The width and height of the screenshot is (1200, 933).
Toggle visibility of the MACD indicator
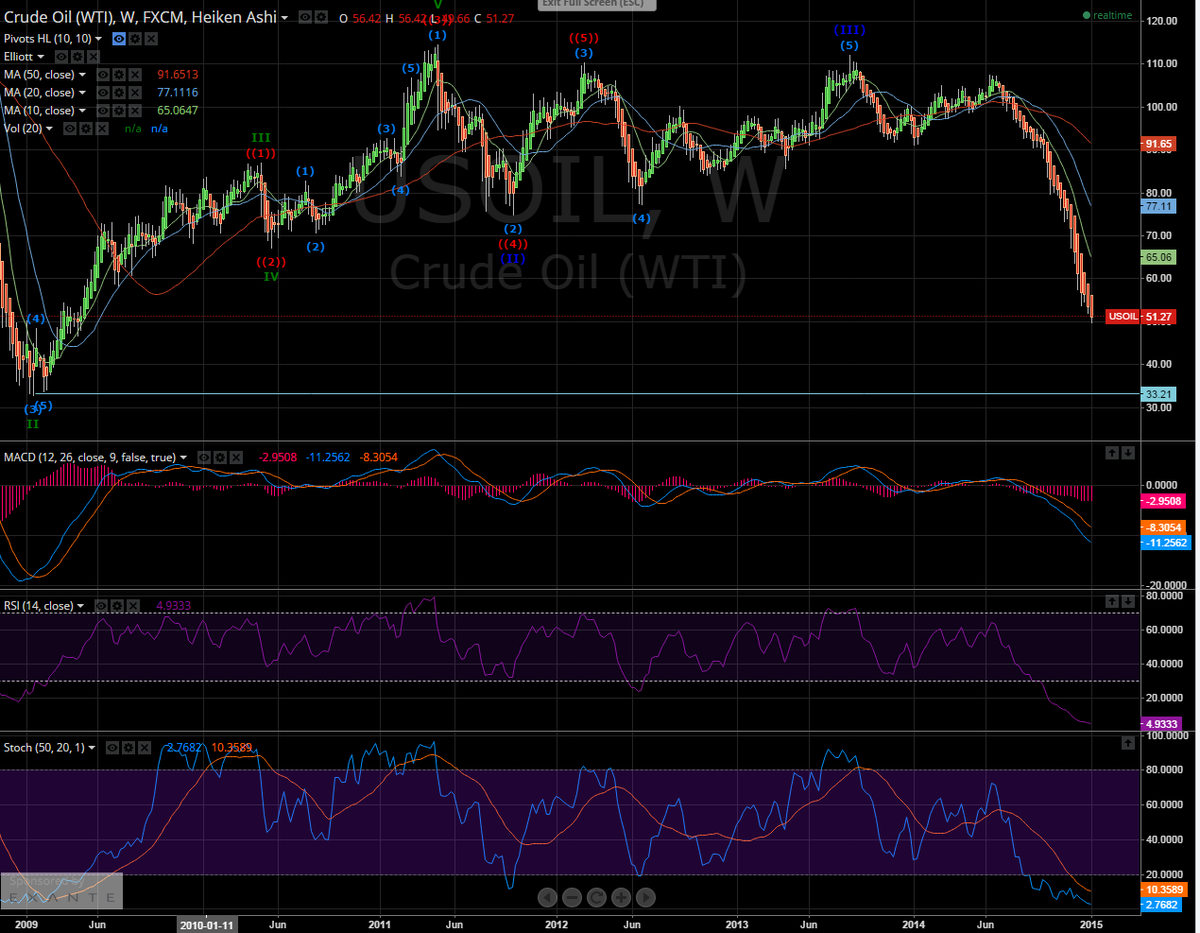(204, 457)
